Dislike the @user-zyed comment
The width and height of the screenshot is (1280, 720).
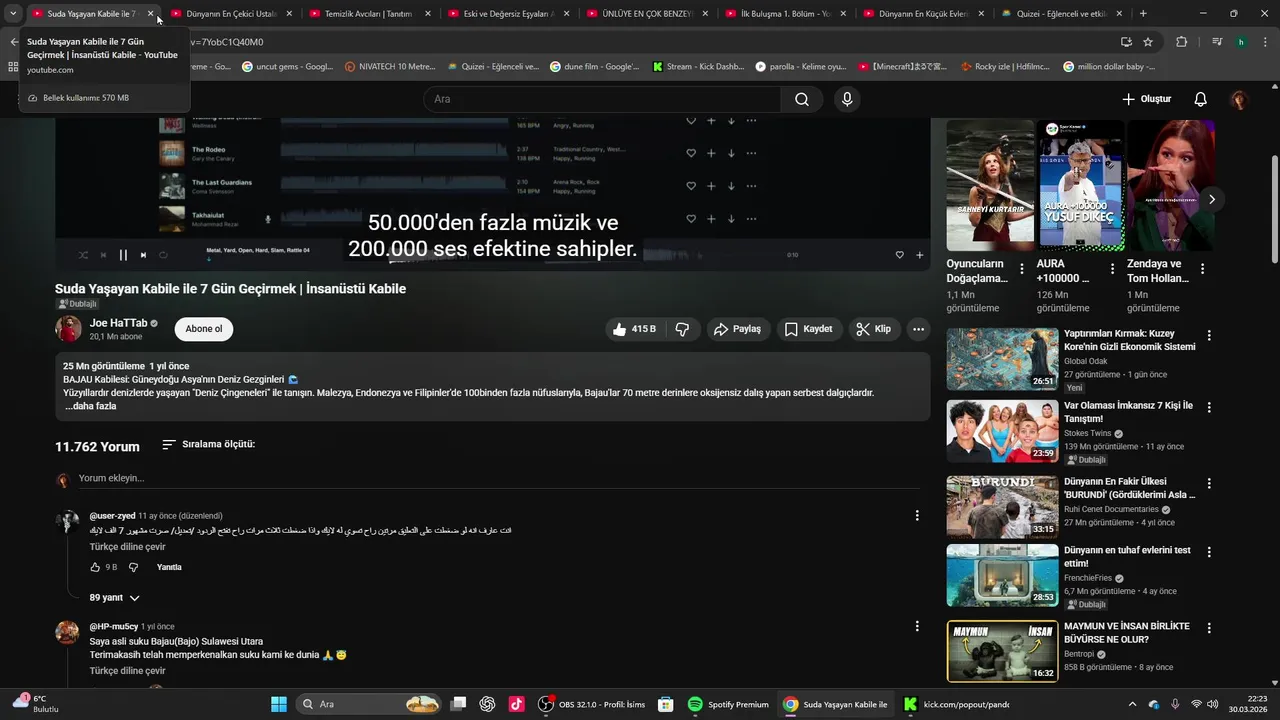(133, 567)
